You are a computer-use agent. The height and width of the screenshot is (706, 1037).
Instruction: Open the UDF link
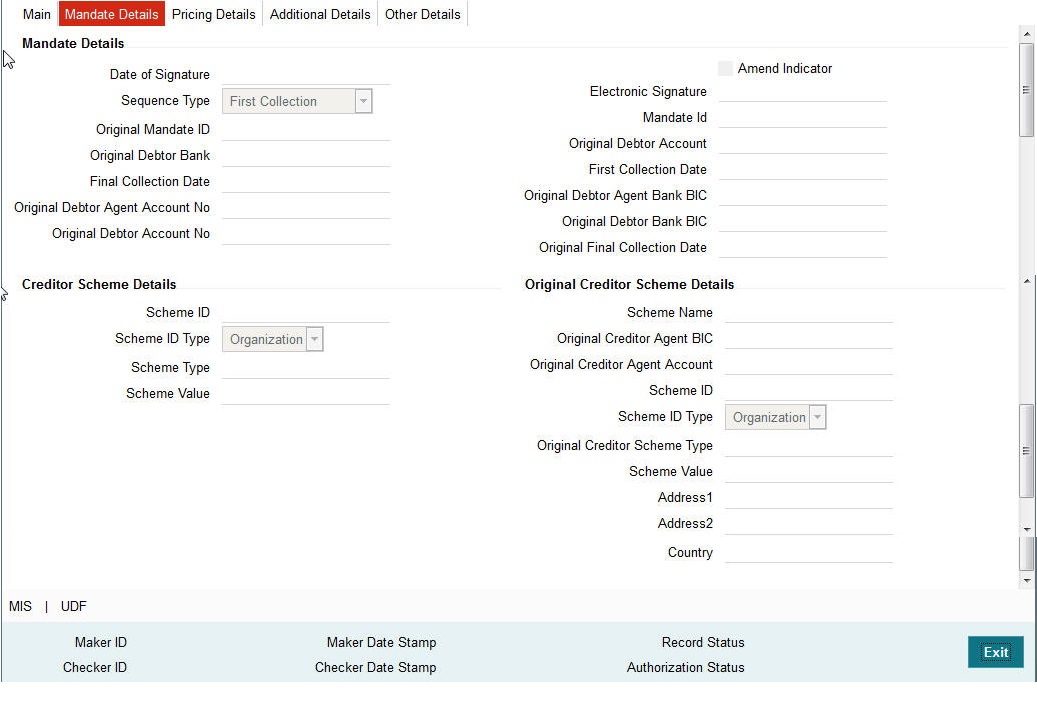73,606
